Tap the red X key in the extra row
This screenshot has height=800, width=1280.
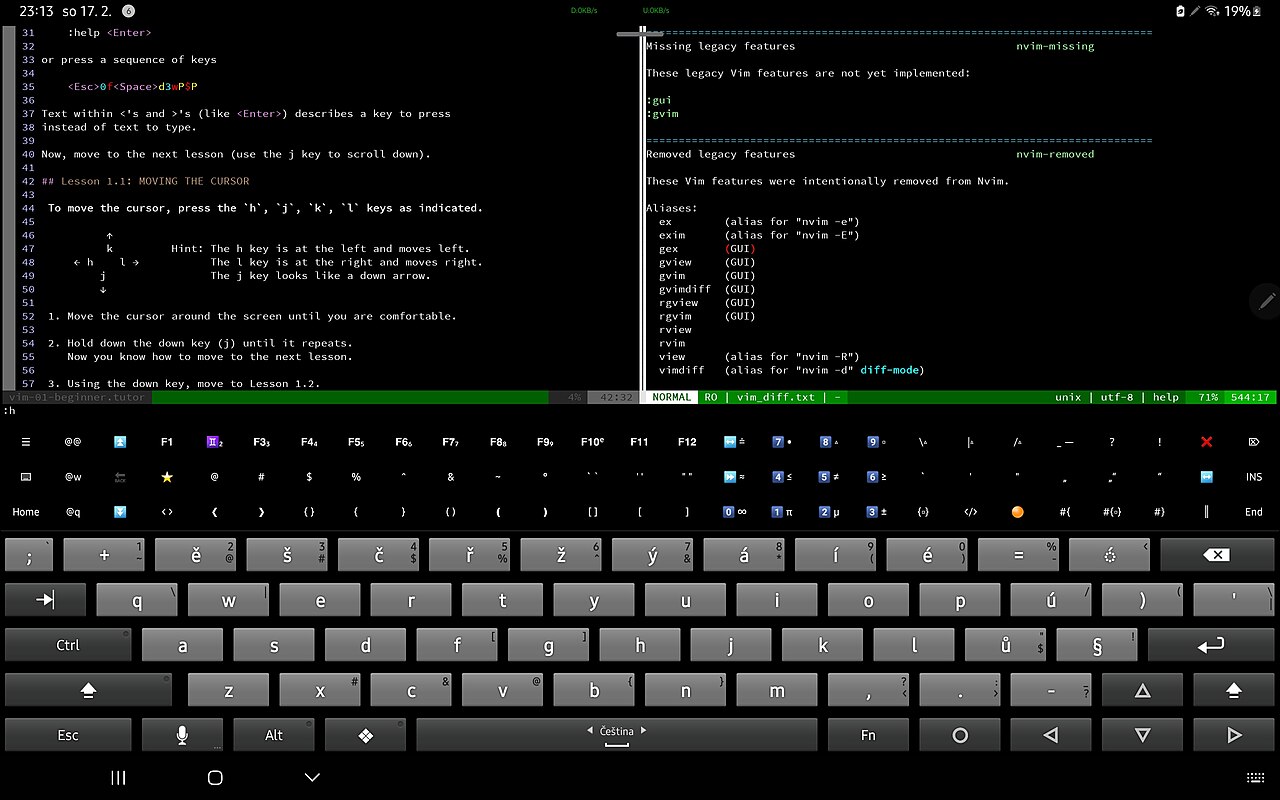click(1207, 442)
